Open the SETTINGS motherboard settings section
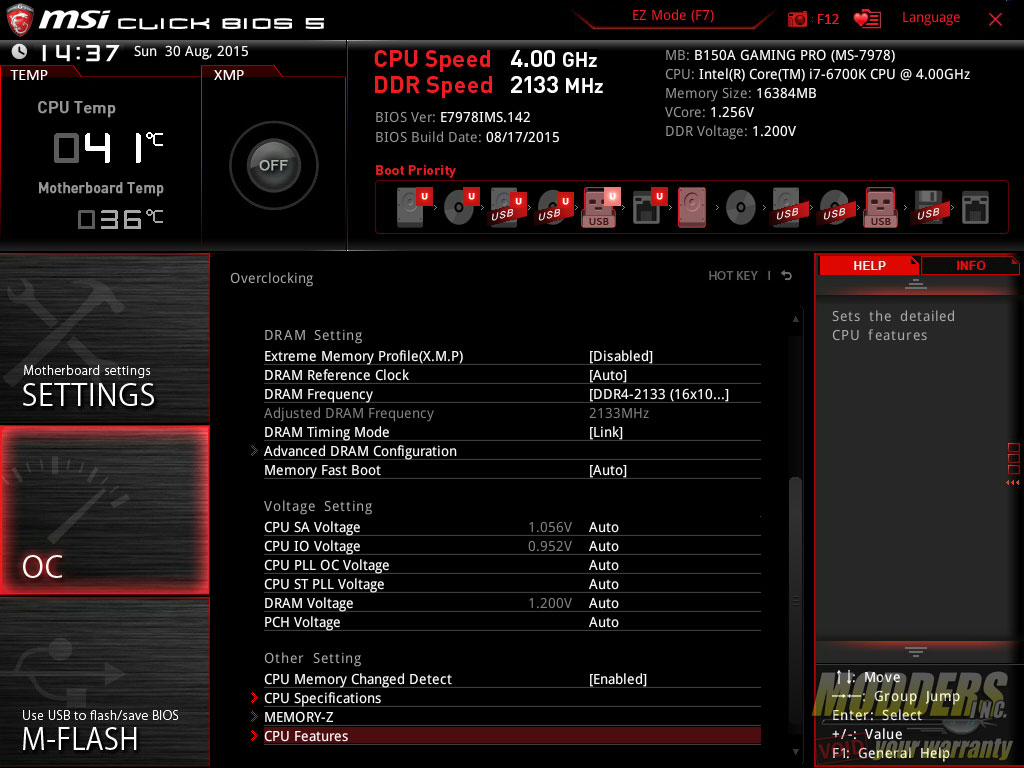 coord(104,338)
